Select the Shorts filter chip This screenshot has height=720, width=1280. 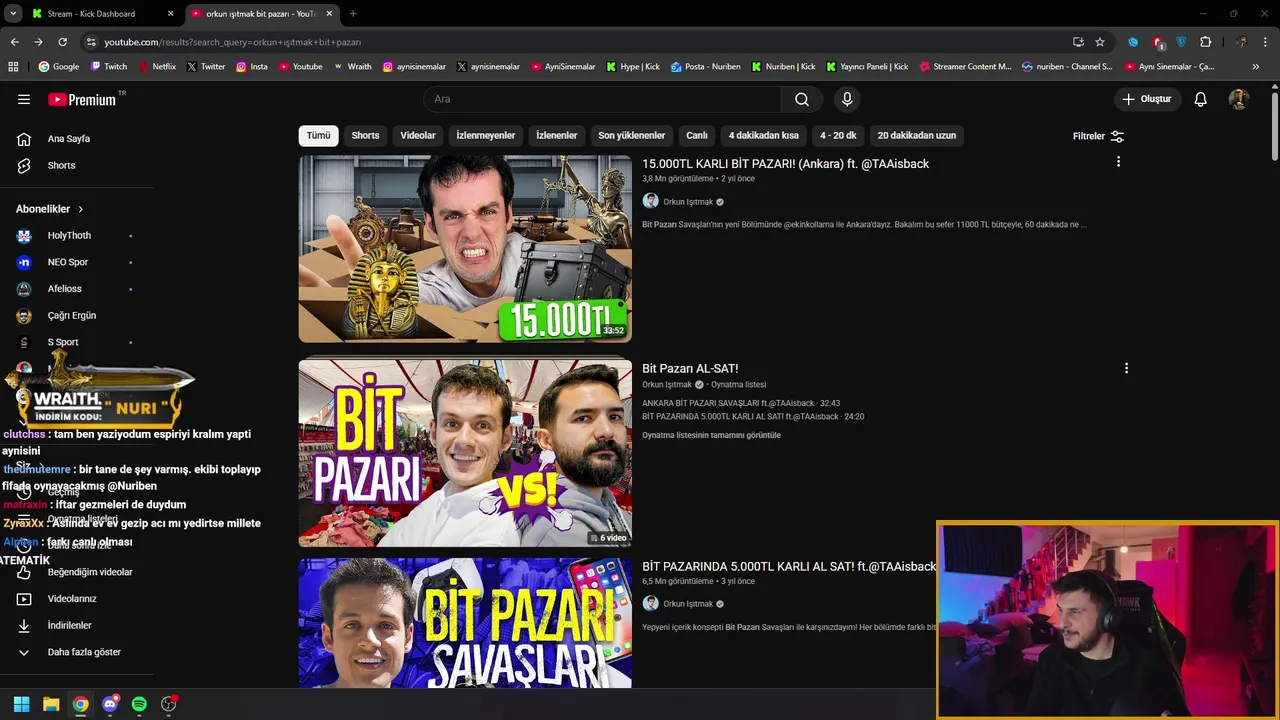(x=365, y=135)
